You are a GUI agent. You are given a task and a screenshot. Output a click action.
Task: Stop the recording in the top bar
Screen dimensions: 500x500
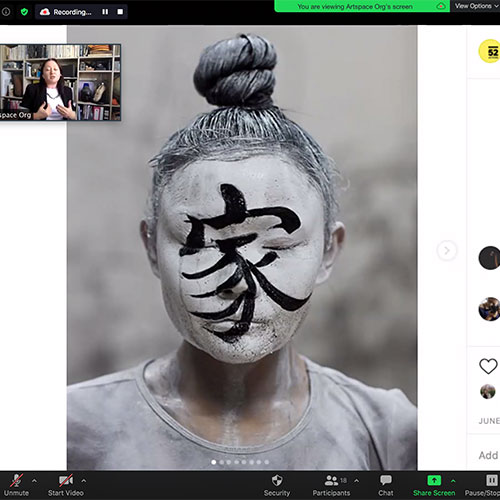tap(120, 12)
